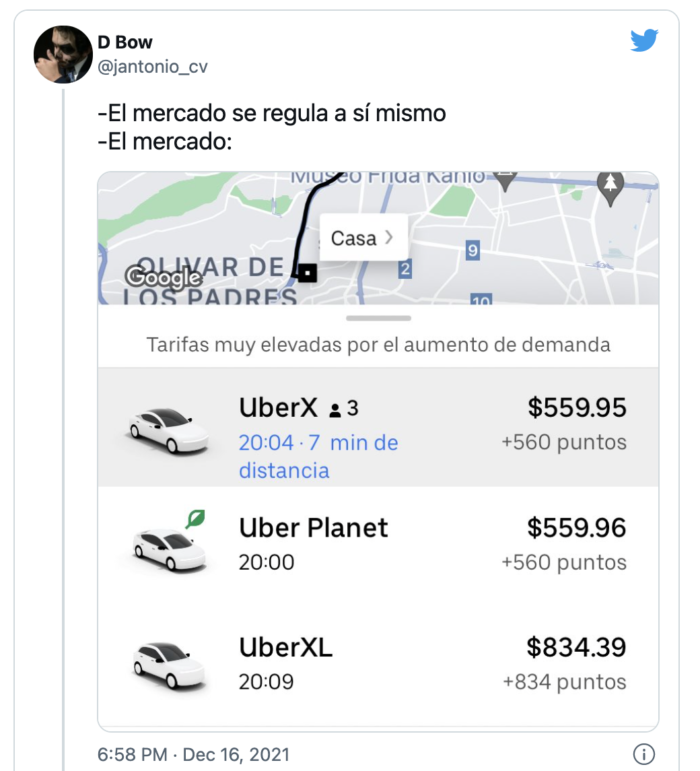Click the Twitter bird logo
Screen dimensions: 700x771
point(644,41)
